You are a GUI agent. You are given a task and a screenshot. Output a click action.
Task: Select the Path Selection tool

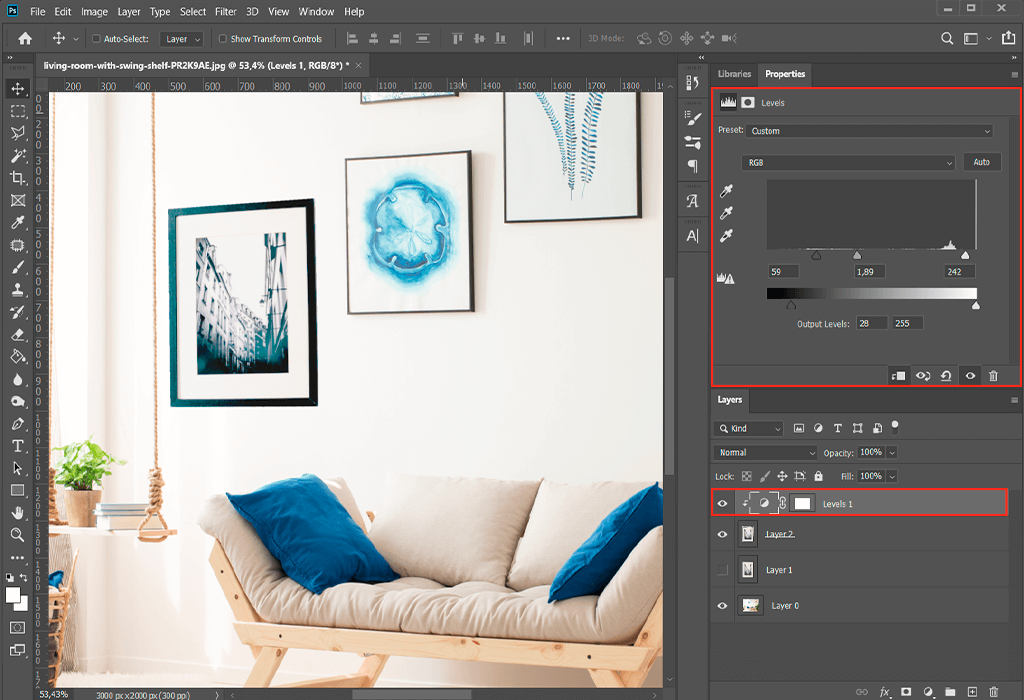tap(18, 468)
